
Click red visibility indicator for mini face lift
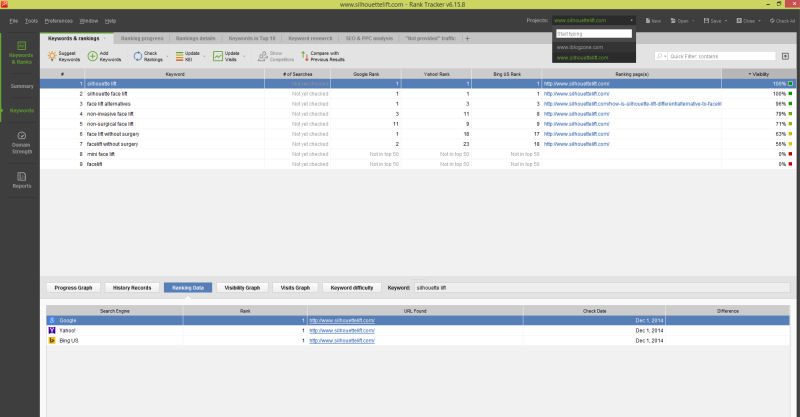point(790,154)
